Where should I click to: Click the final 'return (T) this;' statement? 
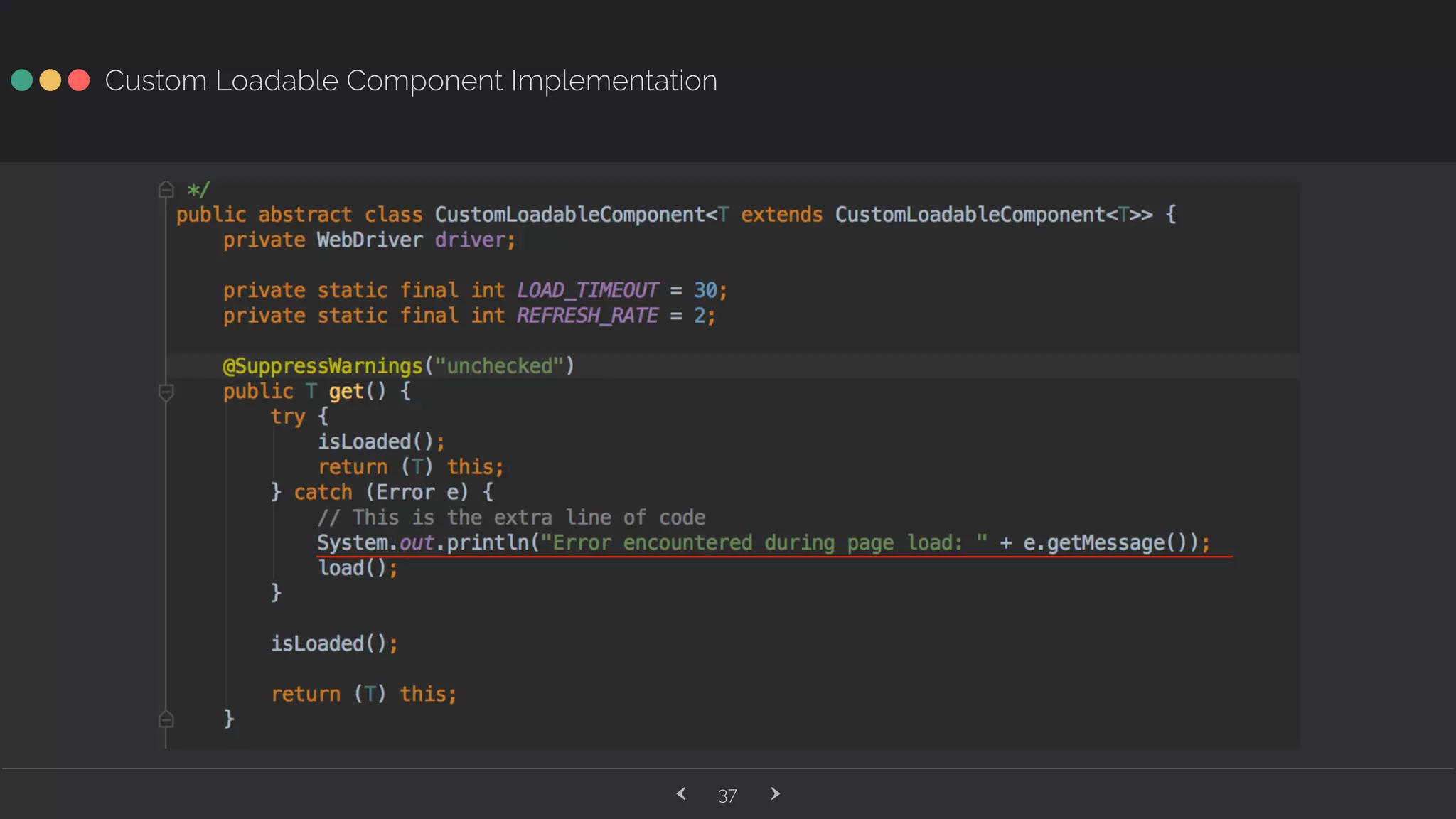363,694
